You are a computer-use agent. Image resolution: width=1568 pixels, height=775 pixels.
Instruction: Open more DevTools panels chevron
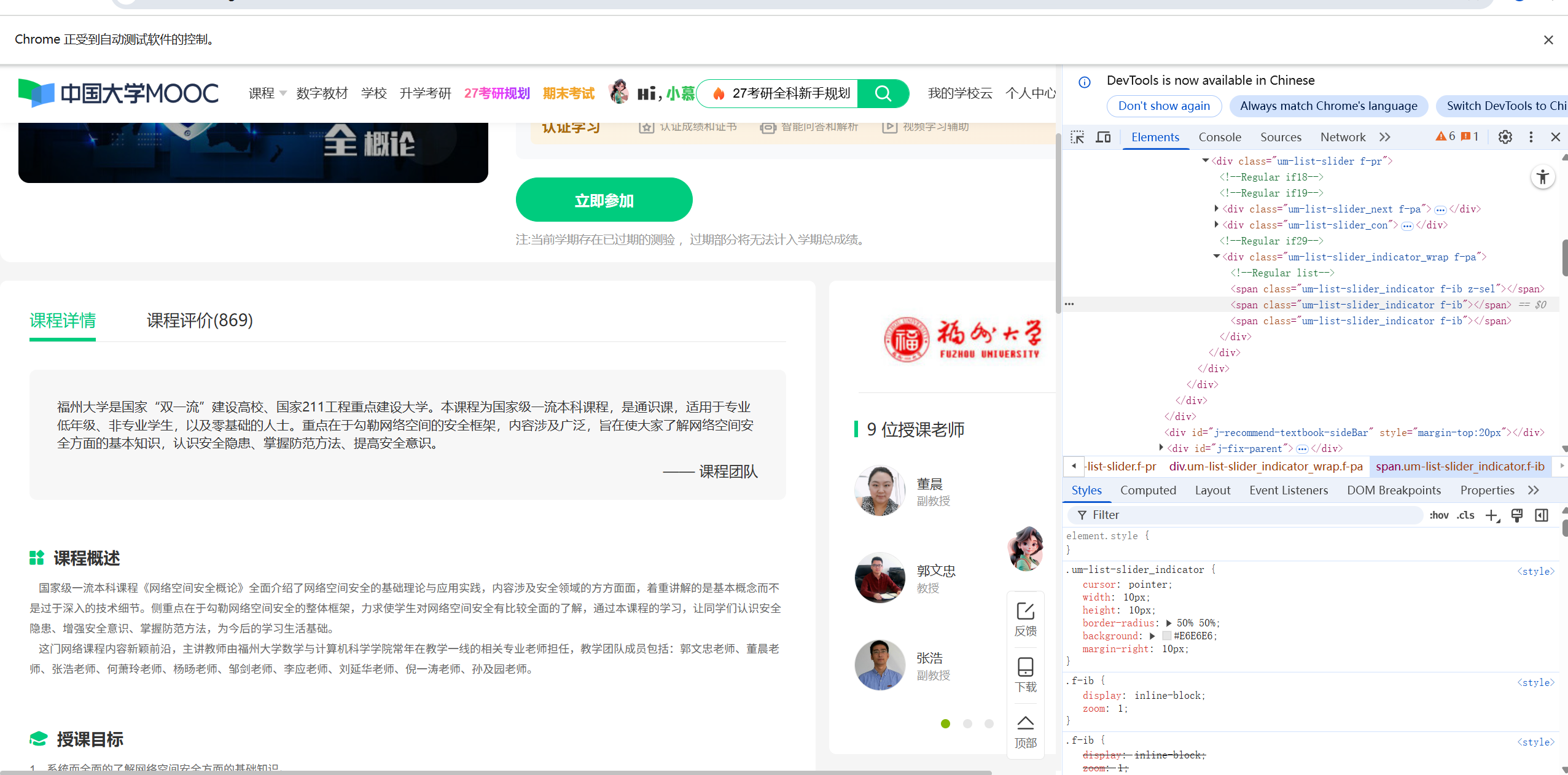tap(1386, 136)
